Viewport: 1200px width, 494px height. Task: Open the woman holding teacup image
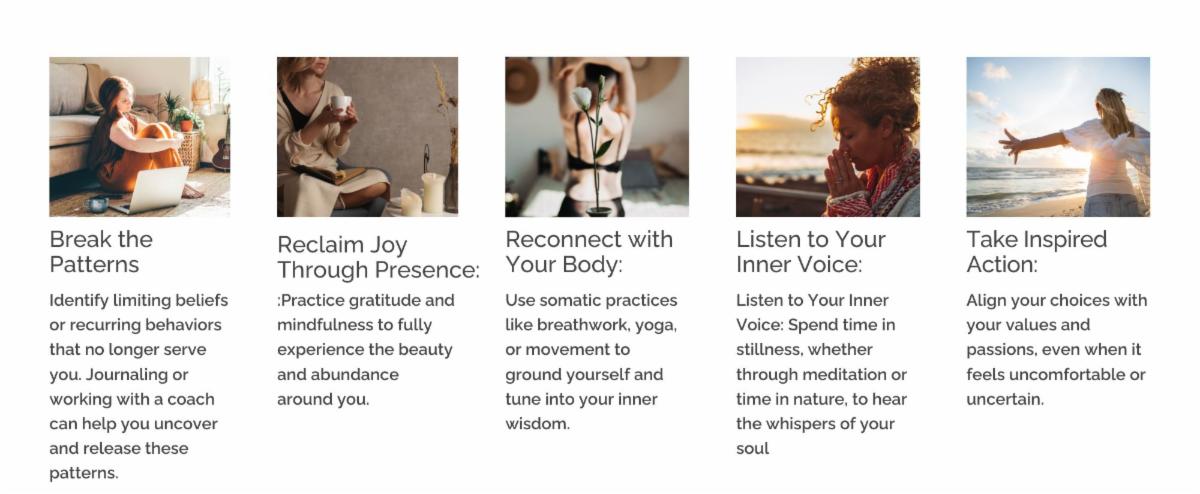(x=367, y=136)
